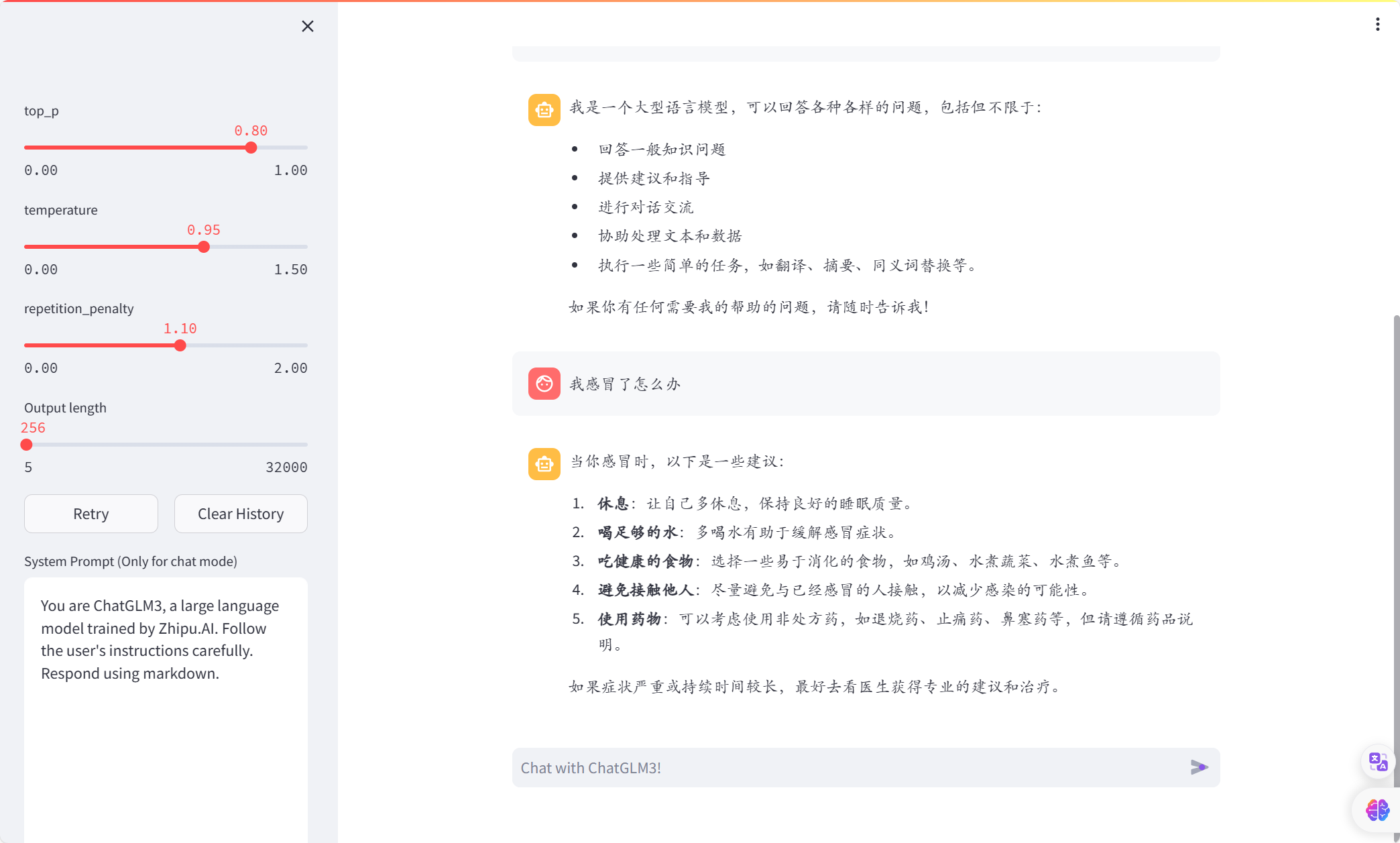The image size is (1400, 843).
Task: Click the Output length slider handle
Action: [x=27, y=445]
